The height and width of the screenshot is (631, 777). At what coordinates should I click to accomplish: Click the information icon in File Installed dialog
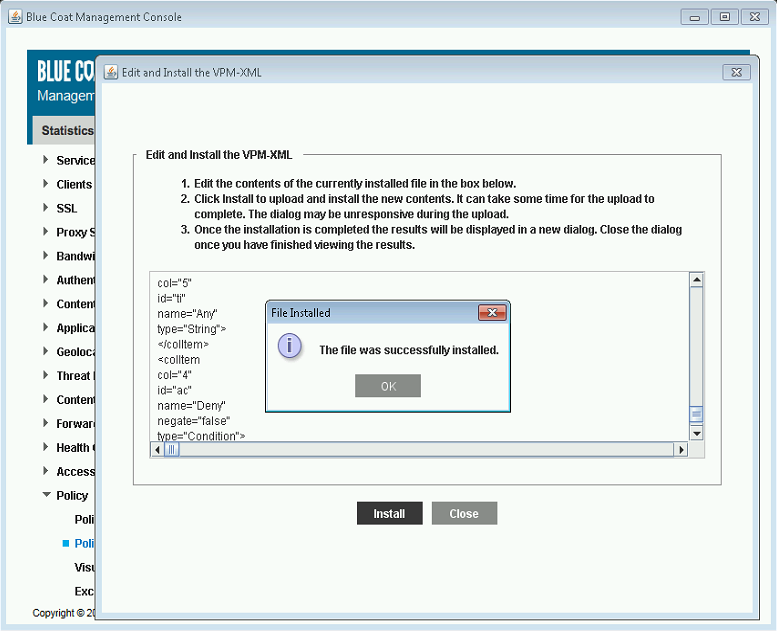click(x=289, y=345)
